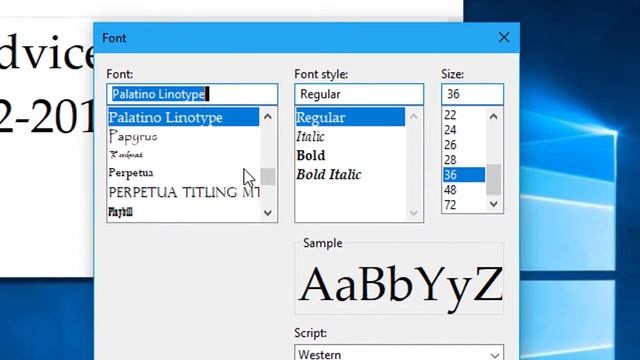The height and width of the screenshot is (360, 640).
Task: Click the Size input field
Action: pyautogui.click(x=472, y=94)
